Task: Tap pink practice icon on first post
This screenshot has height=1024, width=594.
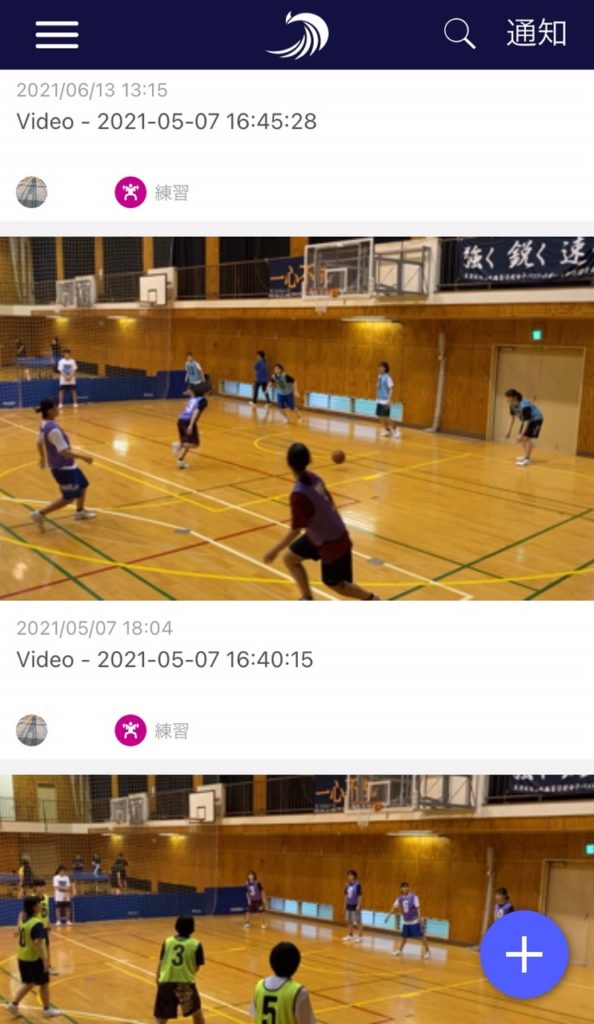Action: tap(131, 192)
